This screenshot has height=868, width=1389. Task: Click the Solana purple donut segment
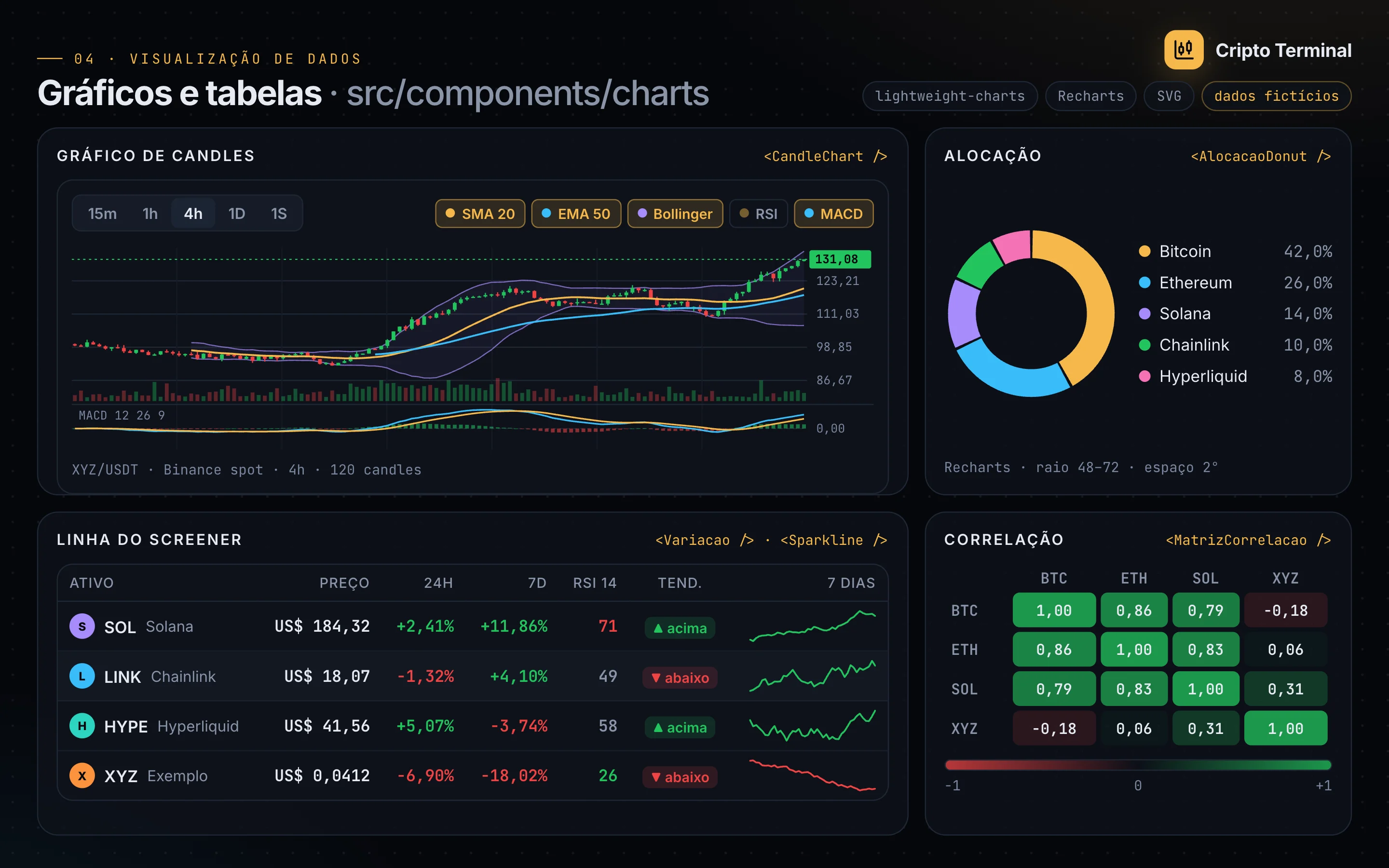[x=963, y=313]
